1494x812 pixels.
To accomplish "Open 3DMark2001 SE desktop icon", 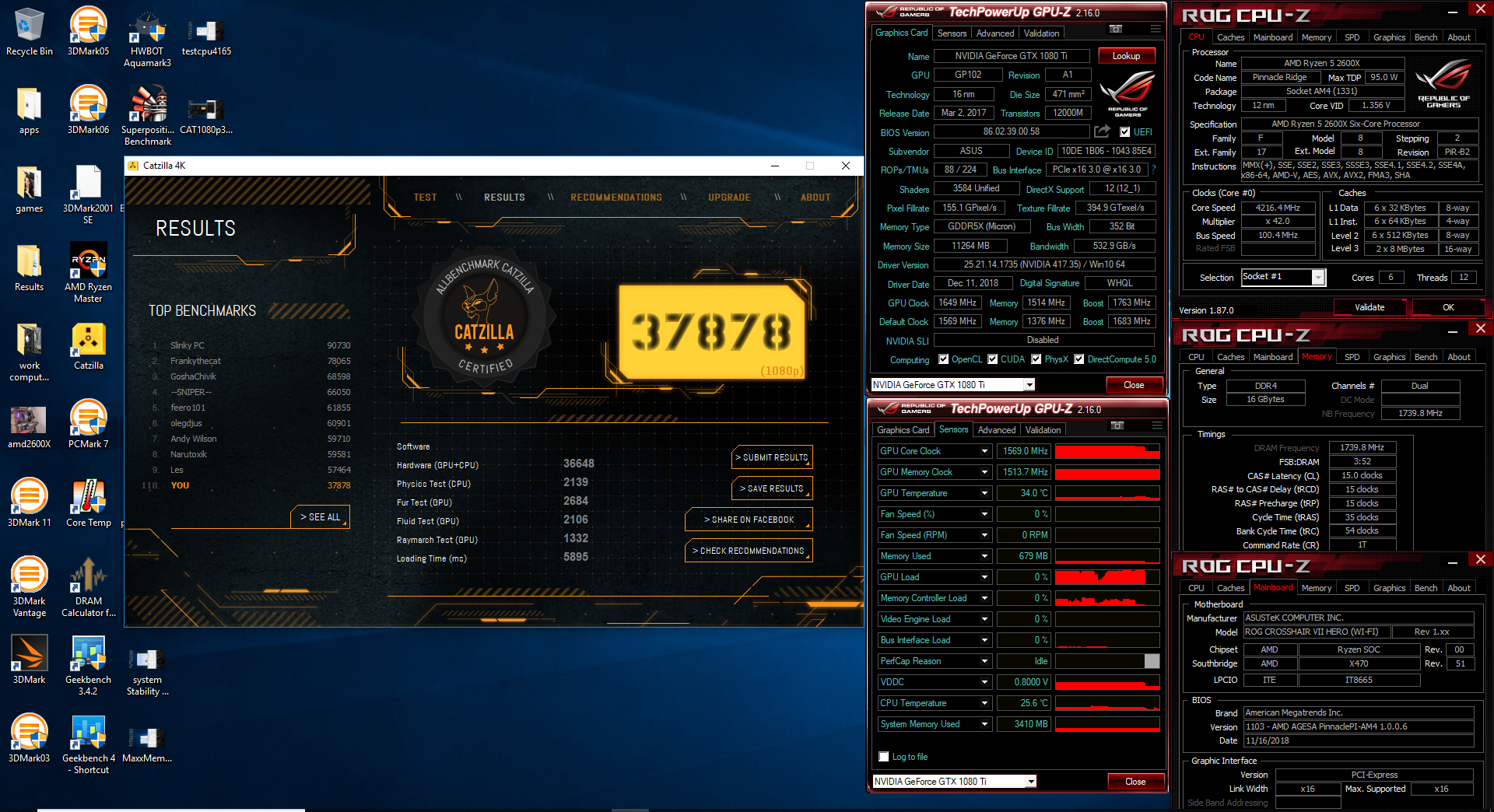I will 88,194.
